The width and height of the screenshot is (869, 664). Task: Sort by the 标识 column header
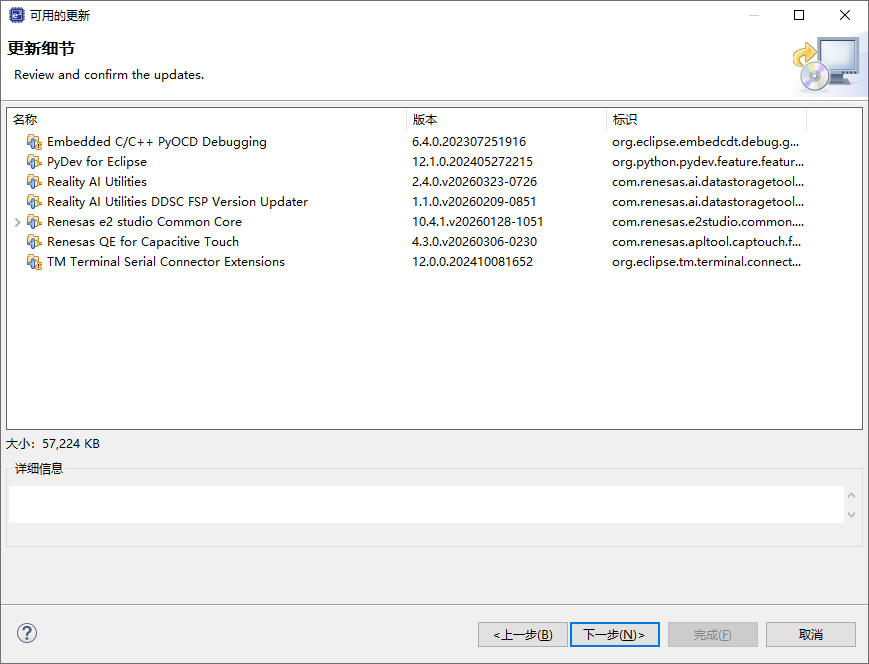pyautogui.click(x=707, y=120)
